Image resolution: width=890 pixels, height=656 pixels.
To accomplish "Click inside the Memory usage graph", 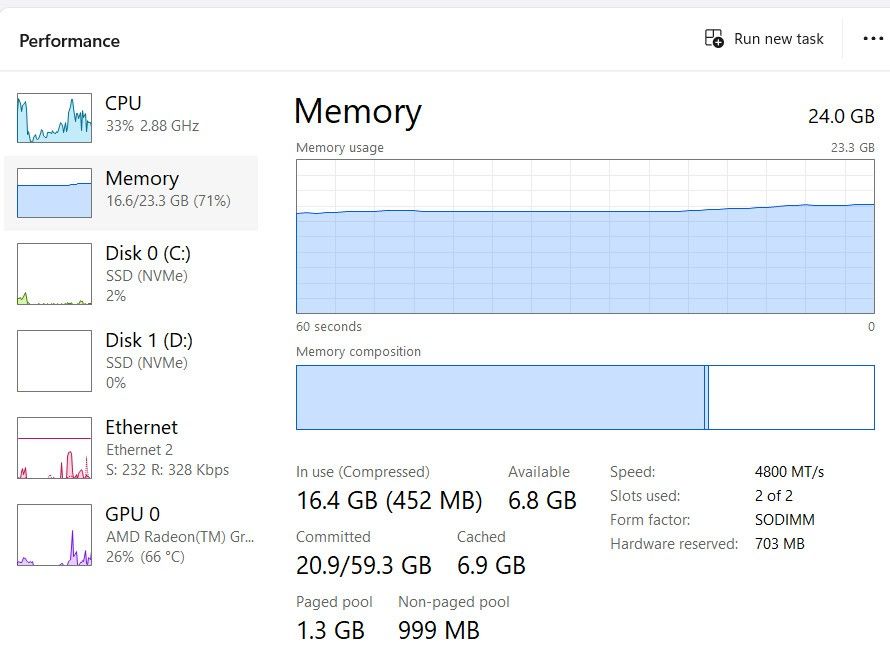I will (x=585, y=236).
